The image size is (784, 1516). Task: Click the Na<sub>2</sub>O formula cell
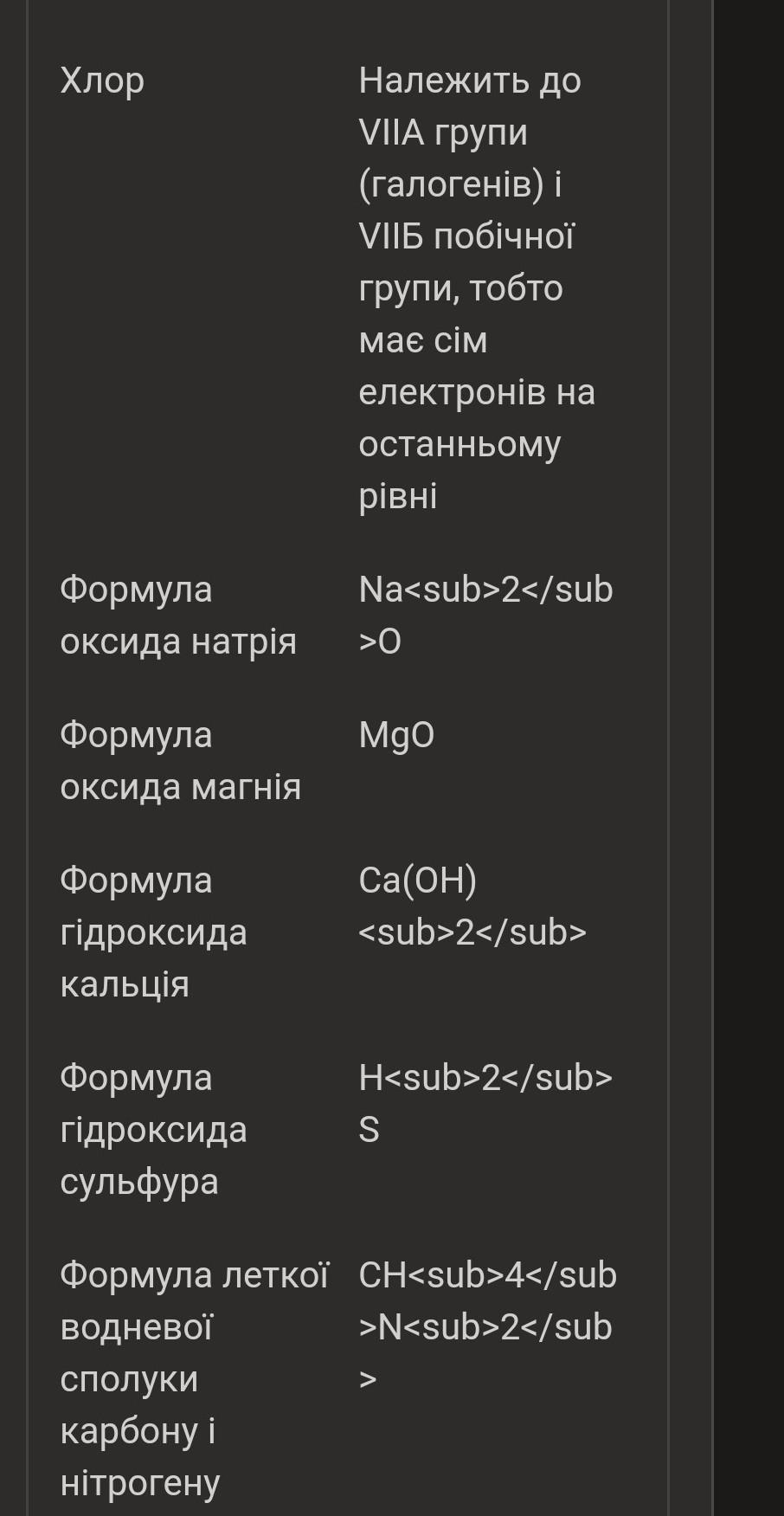pos(485,616)
